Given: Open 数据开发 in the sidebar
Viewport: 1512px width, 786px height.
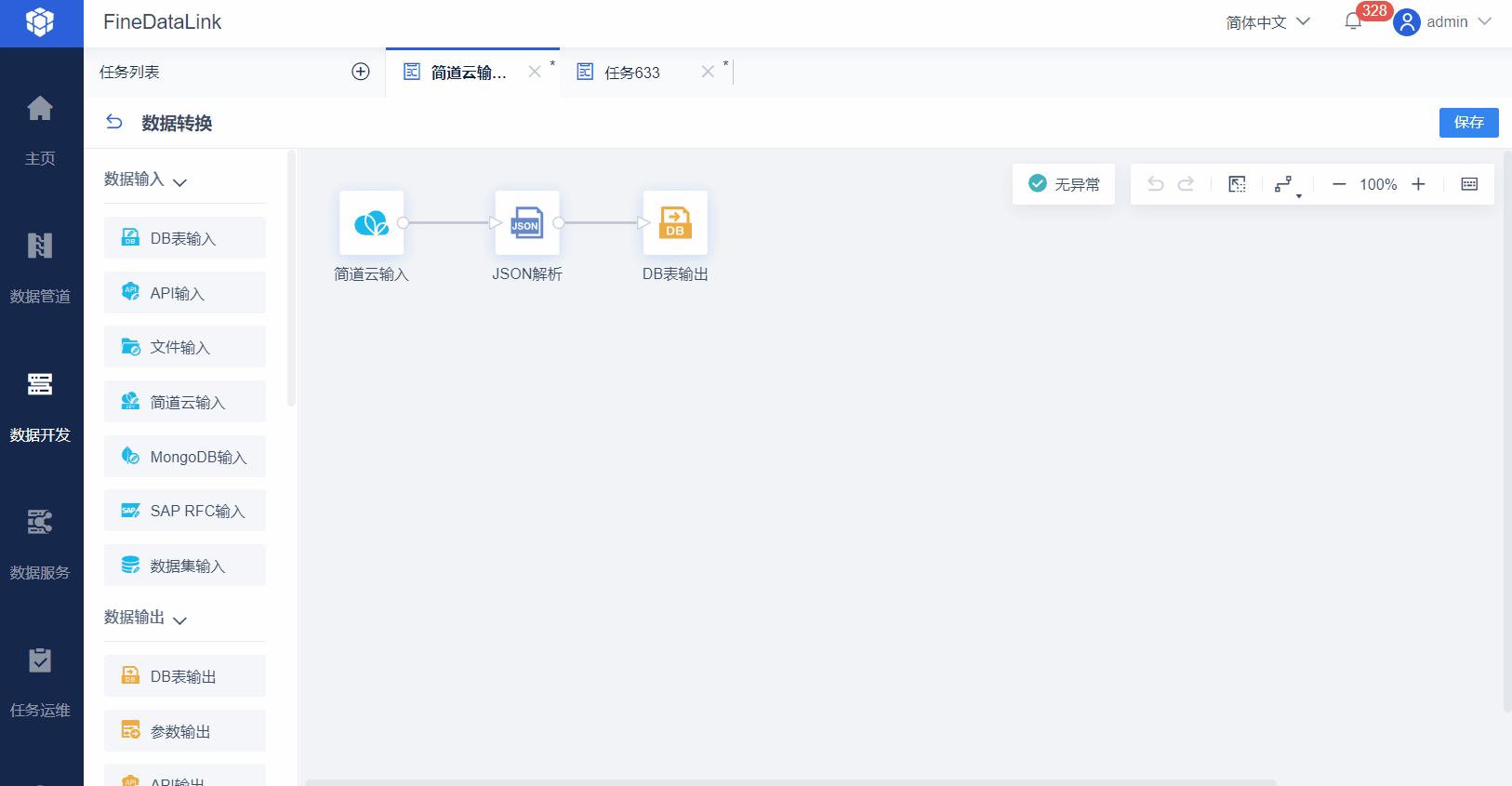Looking at the screenshot, I should pos(40,406).
